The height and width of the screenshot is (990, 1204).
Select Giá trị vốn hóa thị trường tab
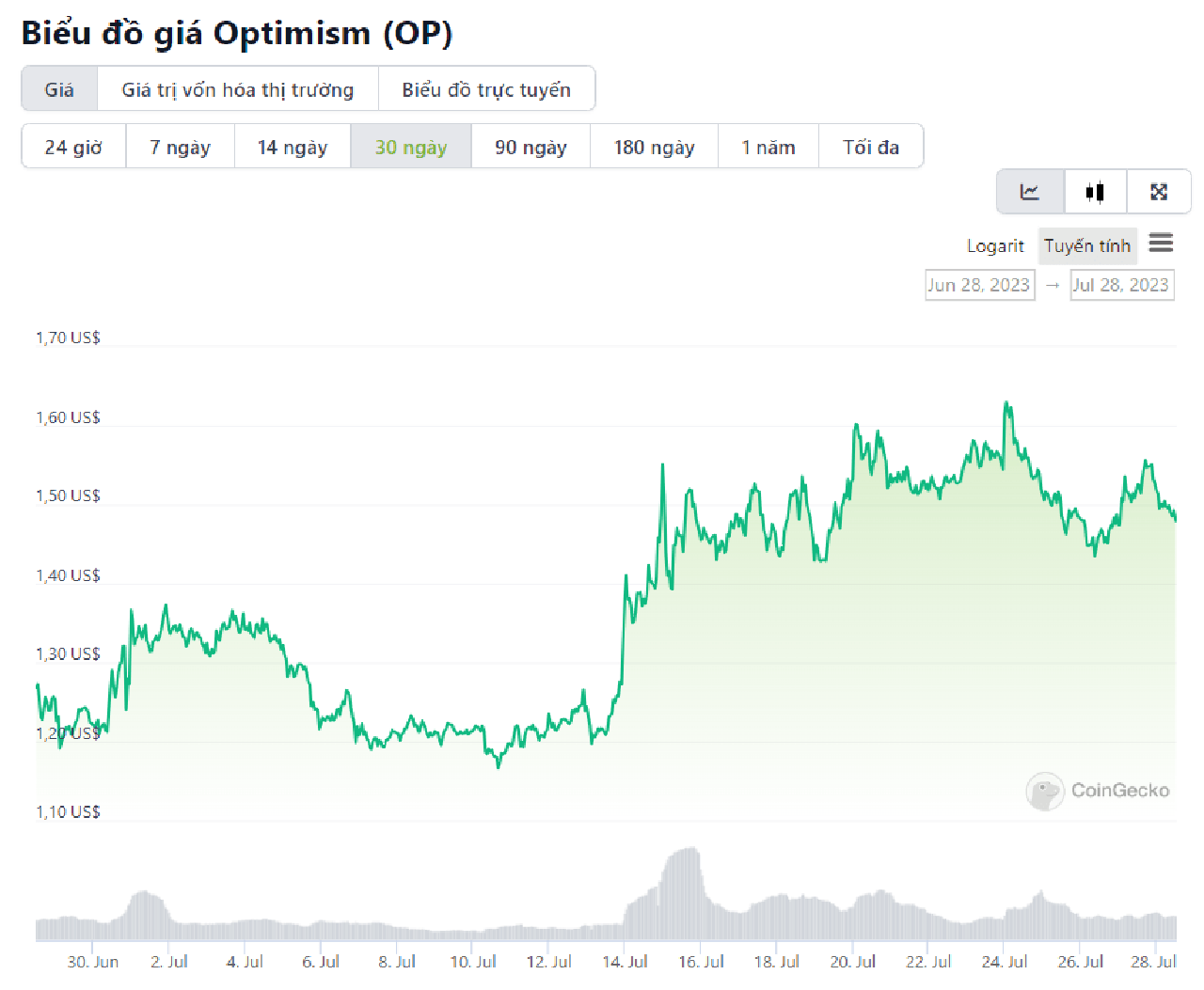click(238, 89)
